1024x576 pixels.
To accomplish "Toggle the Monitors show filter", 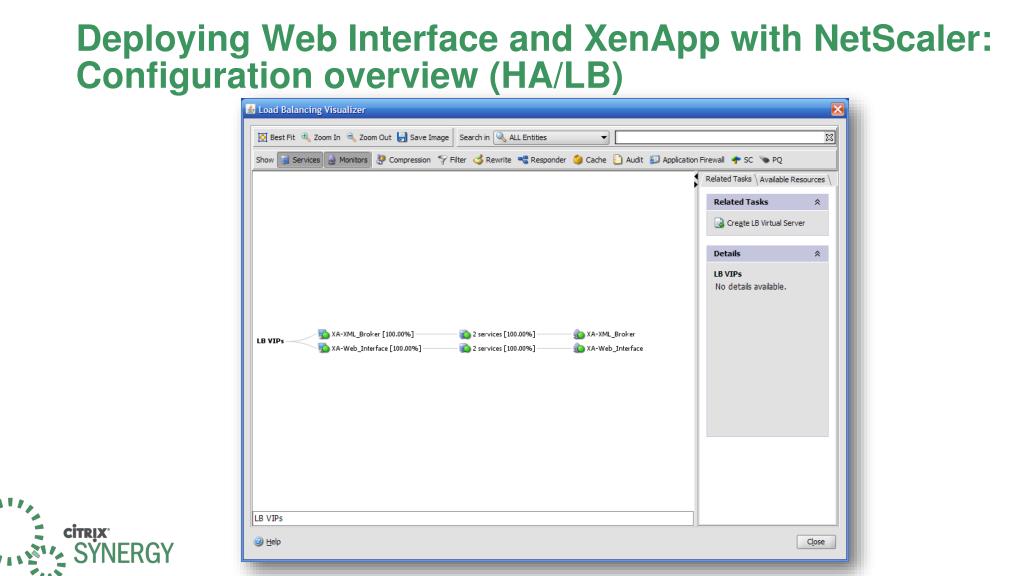I will coord(347,160).
